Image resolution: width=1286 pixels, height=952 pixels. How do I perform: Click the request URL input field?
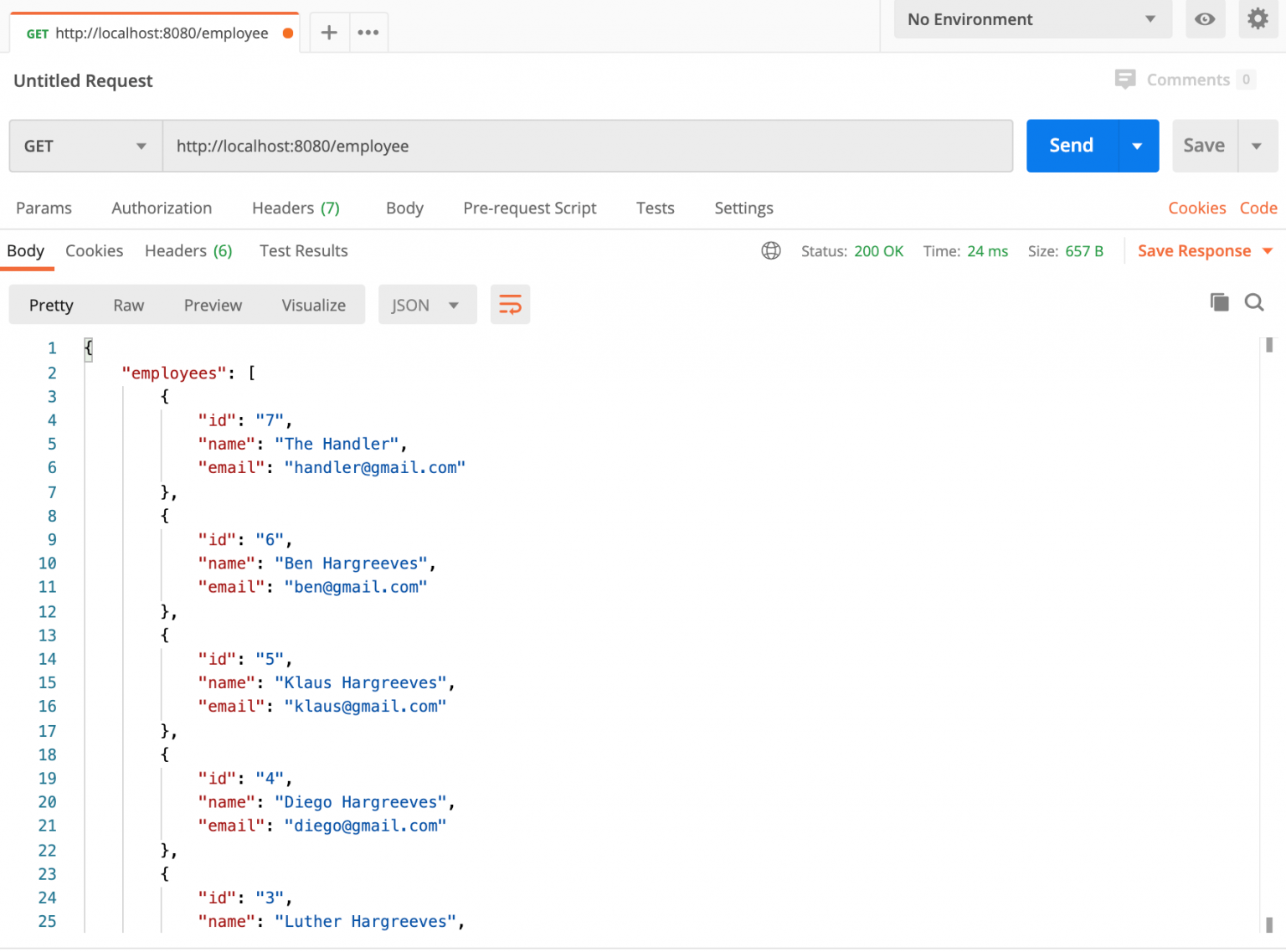[588, 146]
